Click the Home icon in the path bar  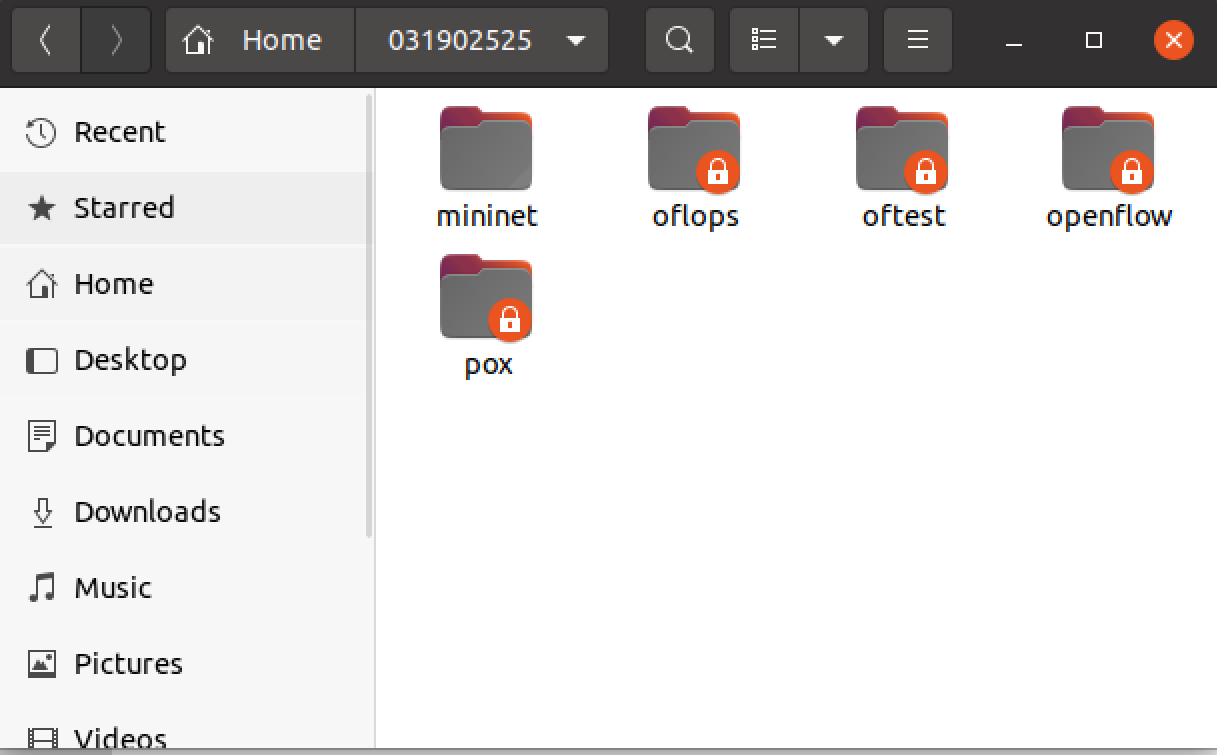tap(199, 40)
